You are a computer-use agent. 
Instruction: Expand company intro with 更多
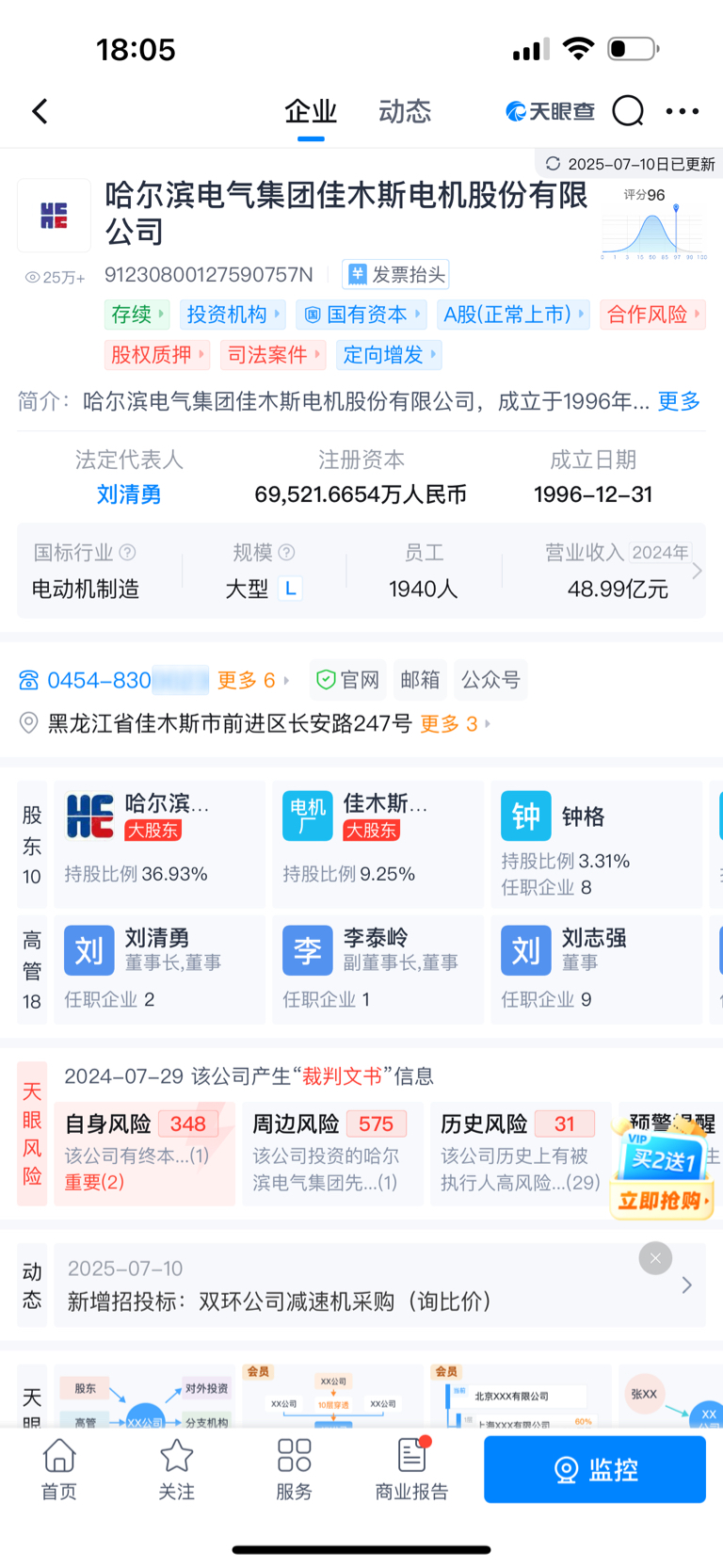tap(679, 401)
